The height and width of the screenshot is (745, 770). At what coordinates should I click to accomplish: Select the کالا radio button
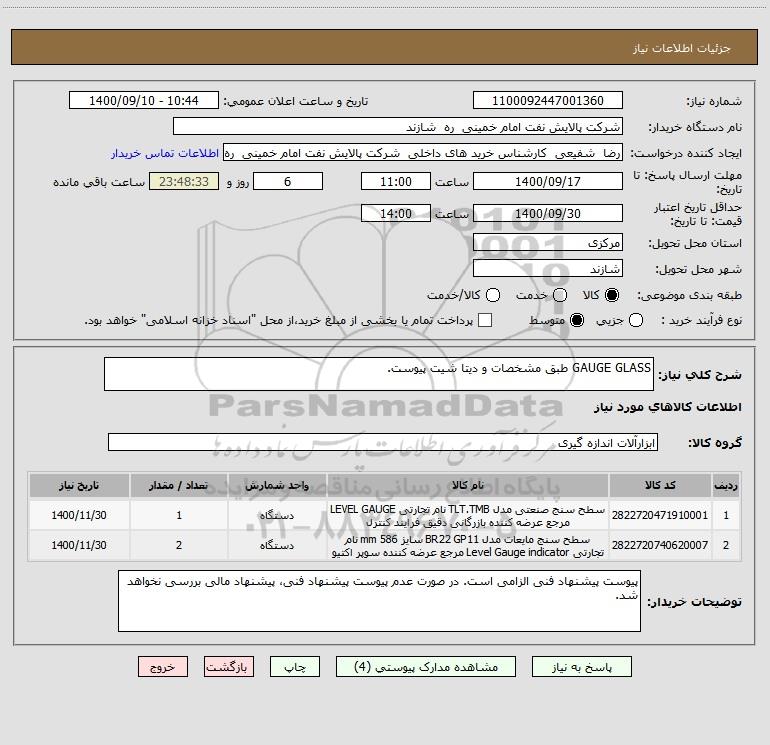click(612, 295)
